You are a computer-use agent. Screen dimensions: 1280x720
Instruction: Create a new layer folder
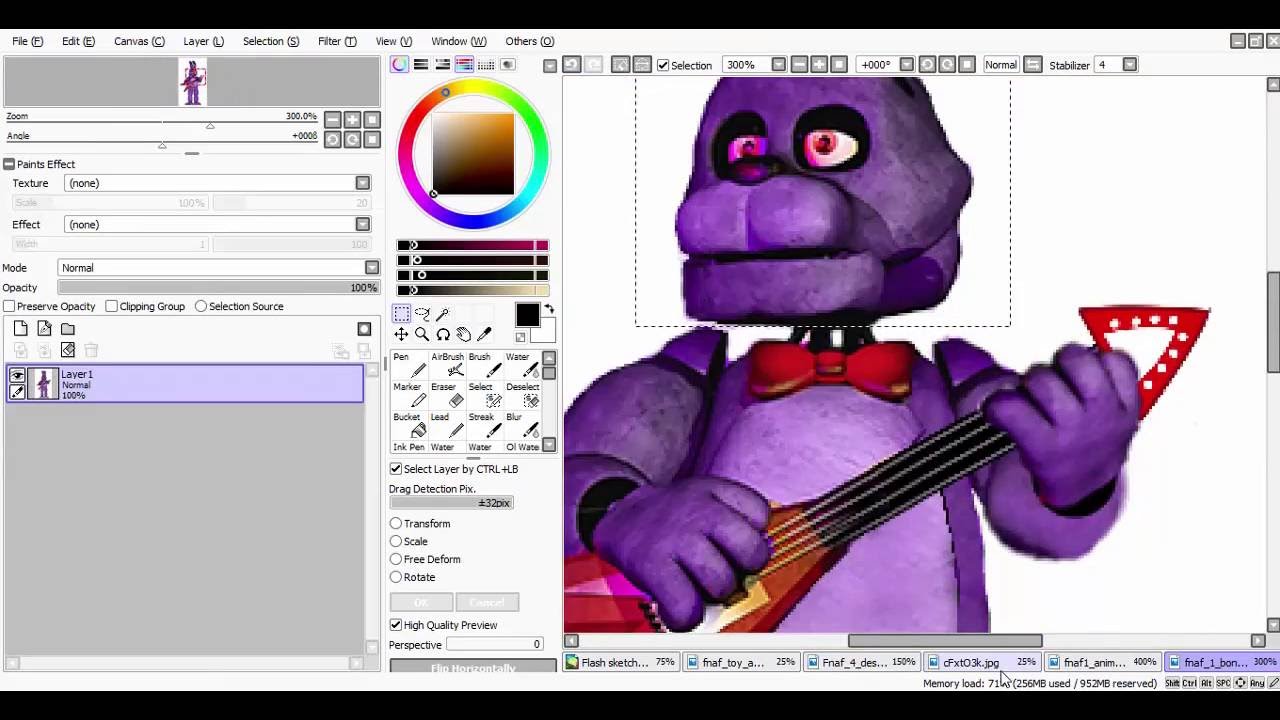tap(68, 329)
